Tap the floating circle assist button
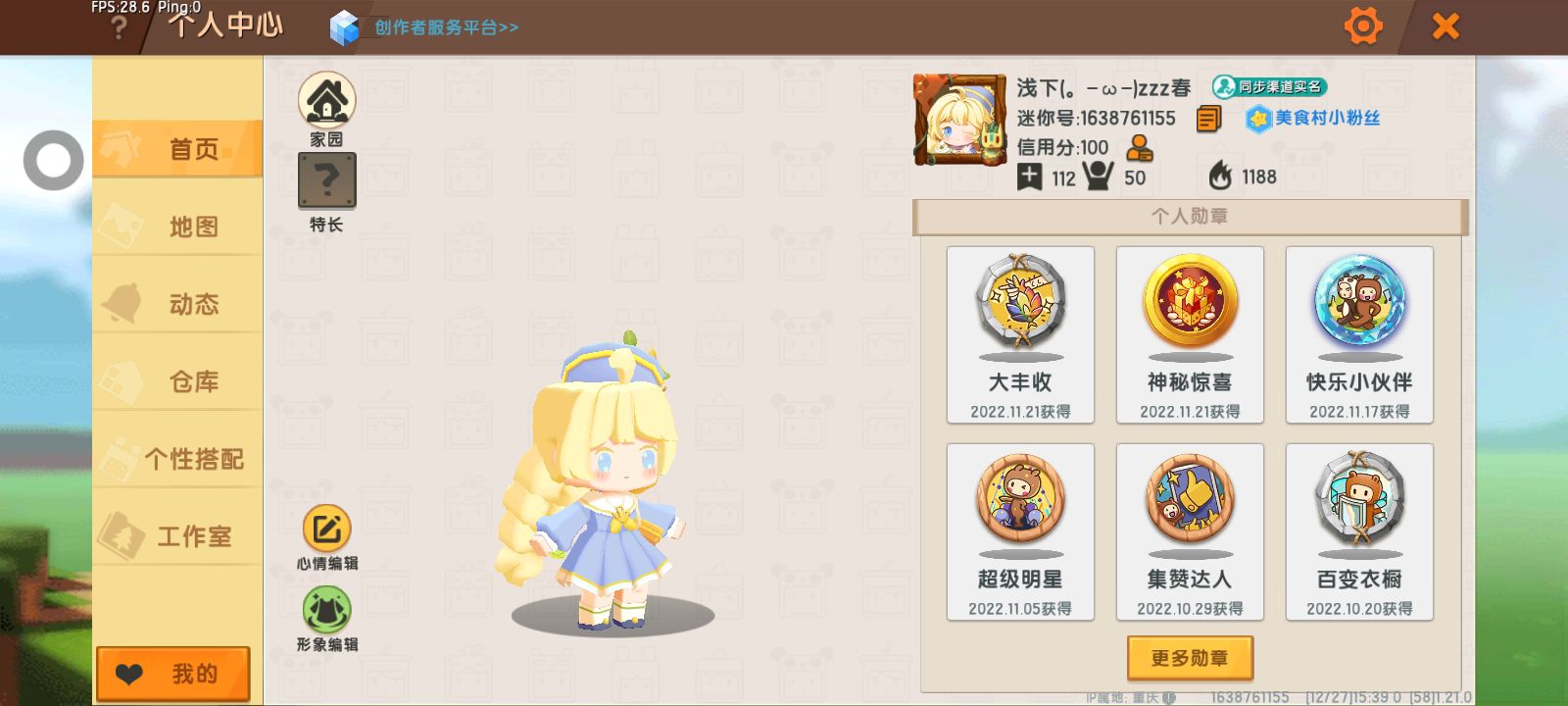Viewport: 1568px width, 706px height. coord(53,160)
